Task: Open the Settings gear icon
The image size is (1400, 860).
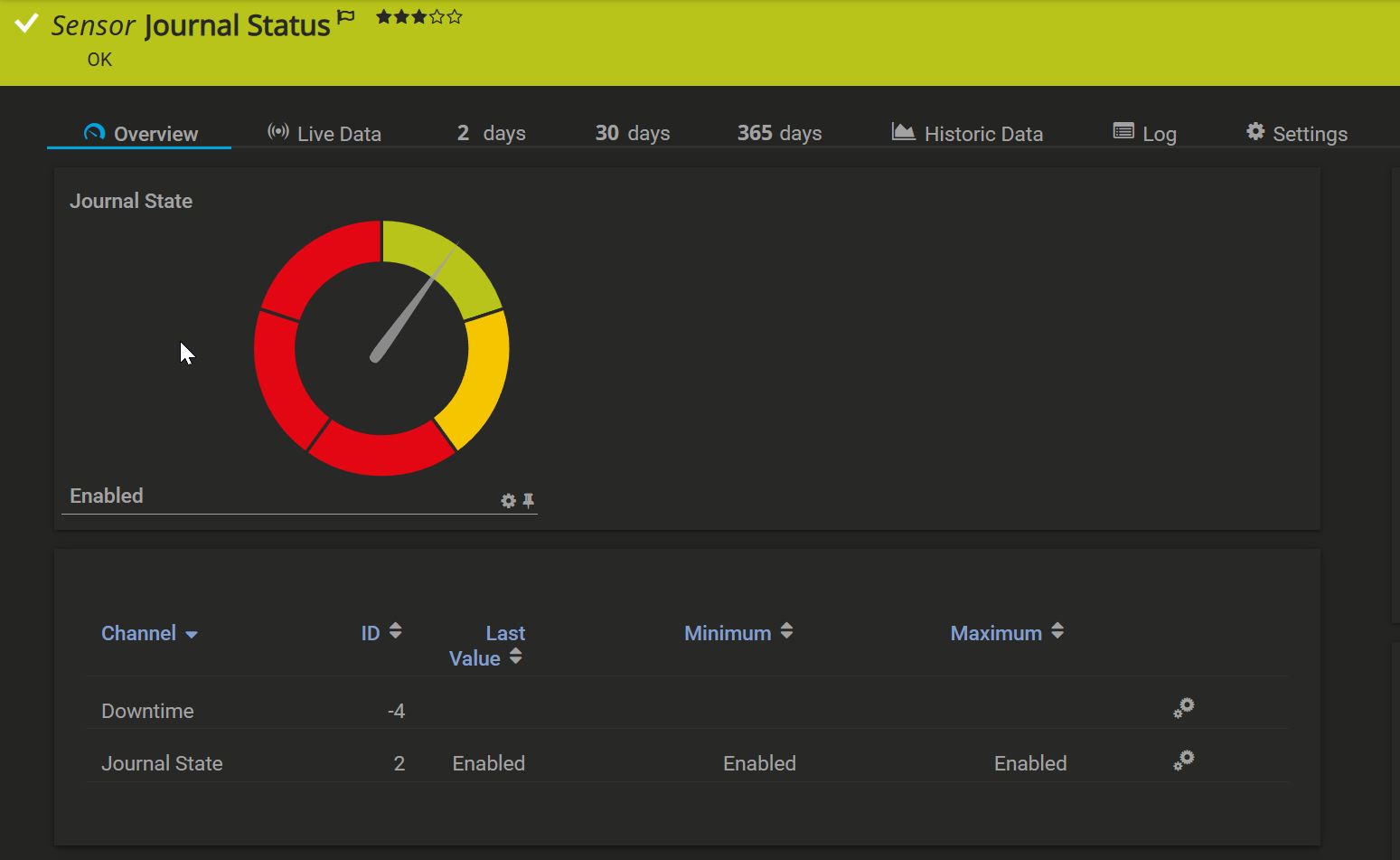Action: [1255, 131]
